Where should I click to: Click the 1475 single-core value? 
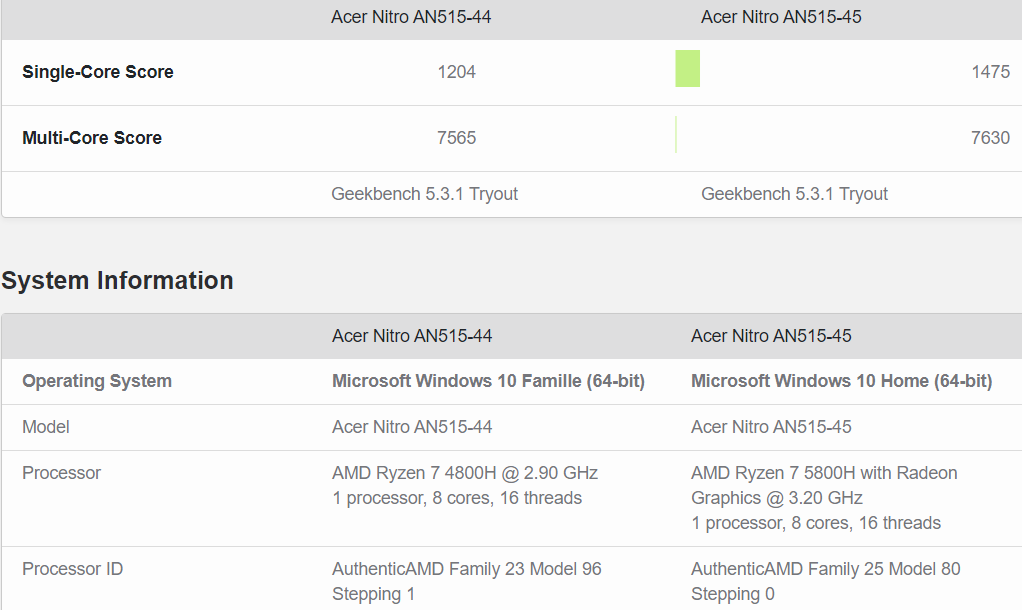point(991,72)
